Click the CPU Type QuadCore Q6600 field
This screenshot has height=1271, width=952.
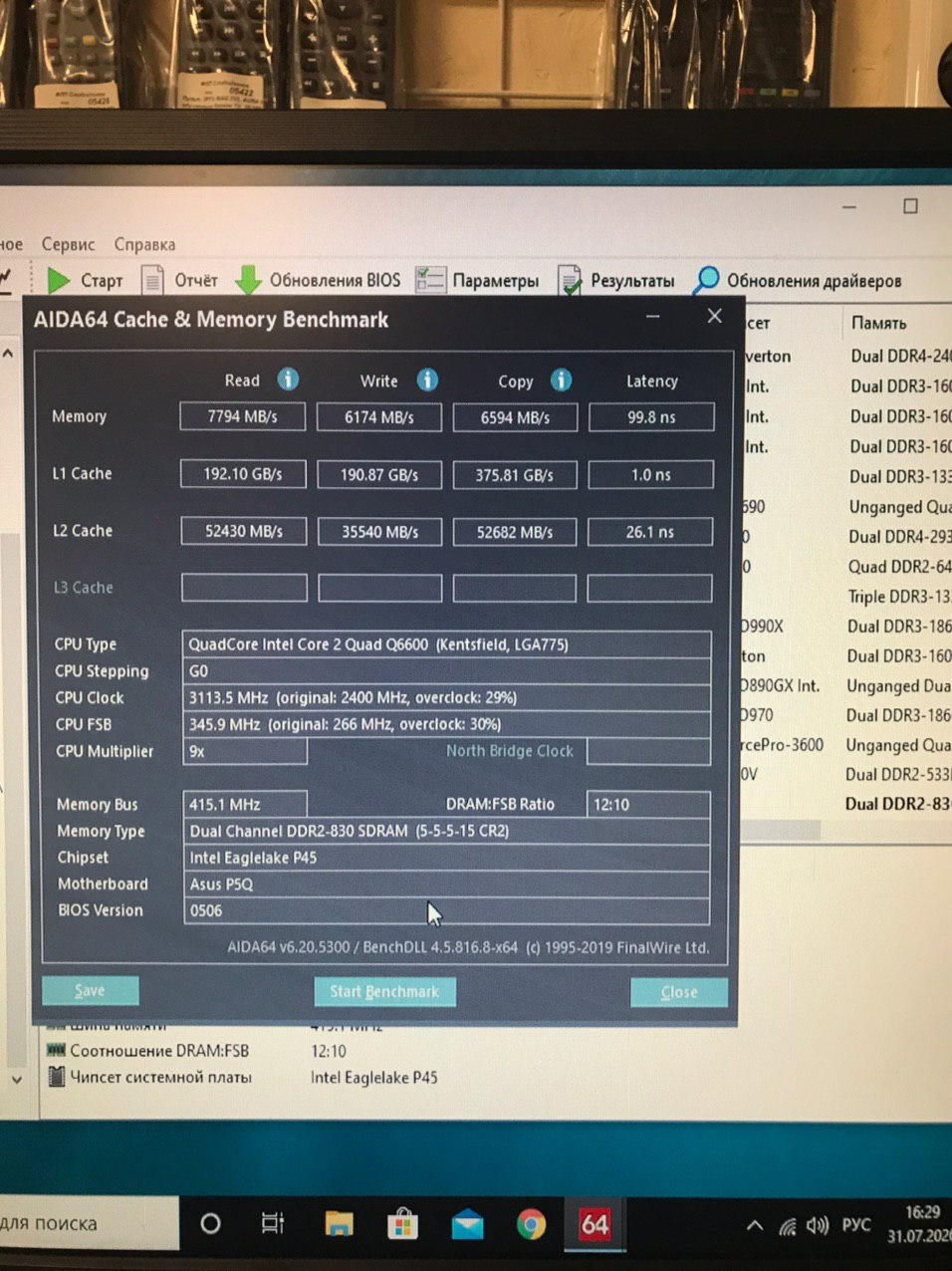[x=447, y=644]
